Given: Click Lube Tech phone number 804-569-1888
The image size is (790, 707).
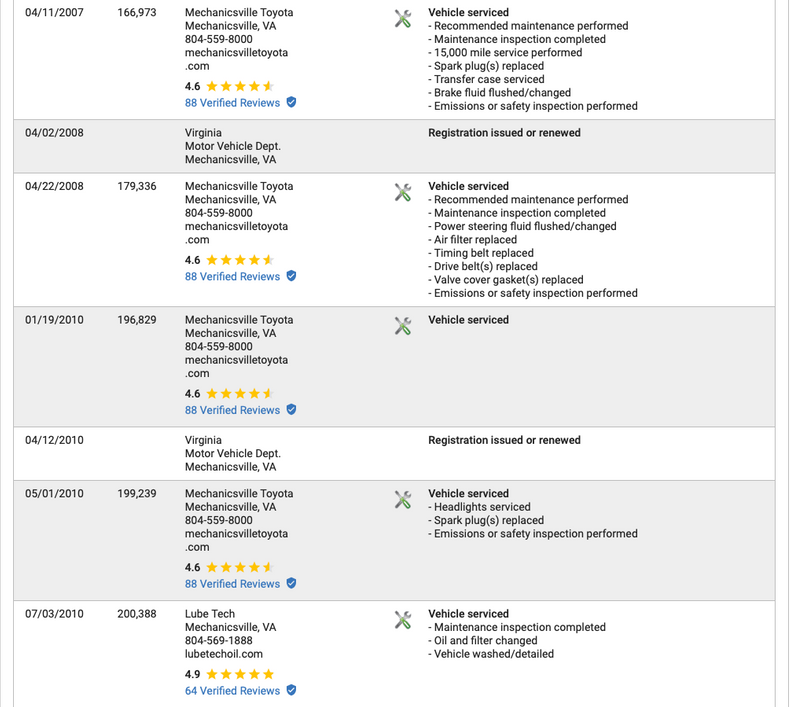Looking at the screenshot, I should pos(218,641).
